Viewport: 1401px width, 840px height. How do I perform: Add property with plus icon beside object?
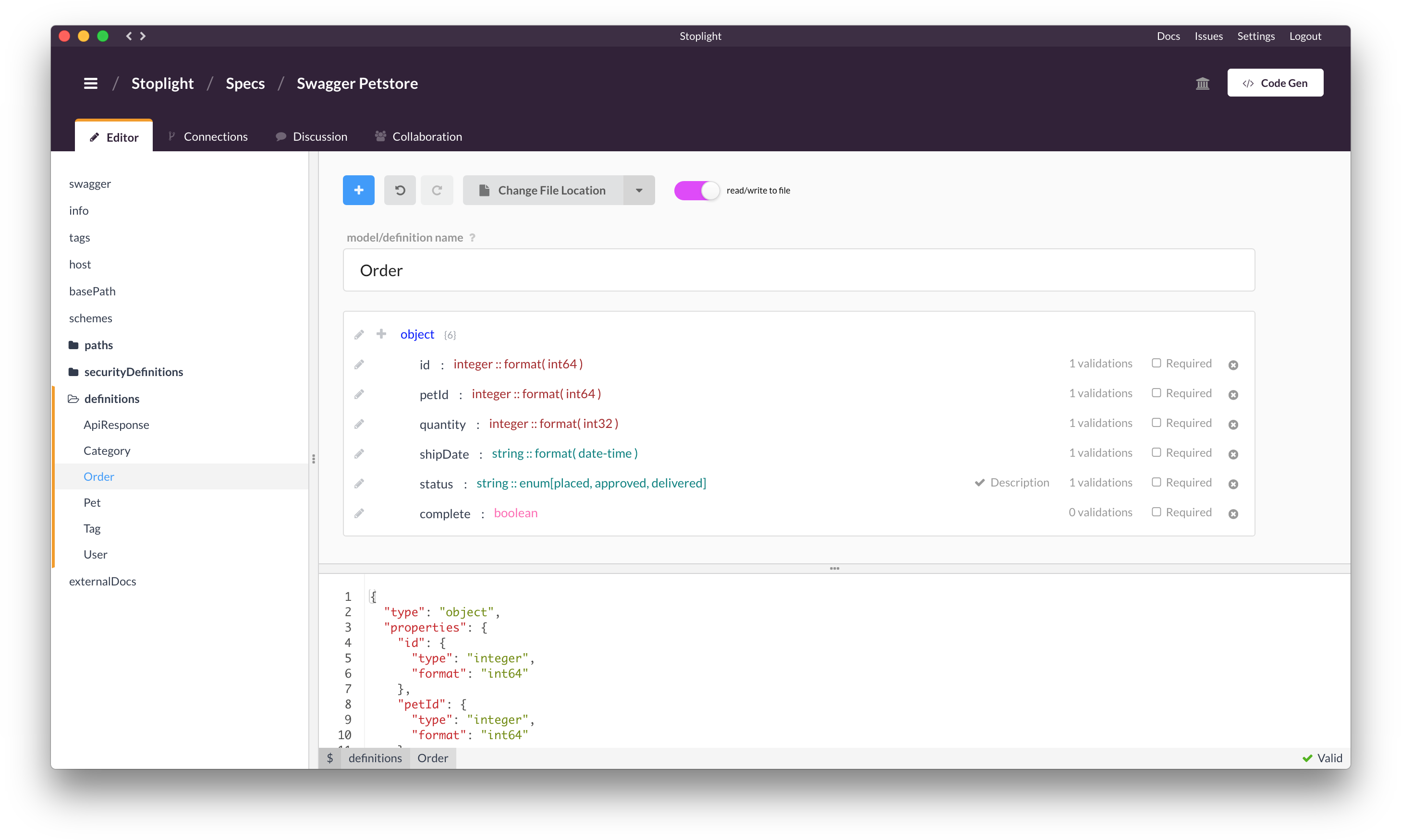(x=381, y=334)
